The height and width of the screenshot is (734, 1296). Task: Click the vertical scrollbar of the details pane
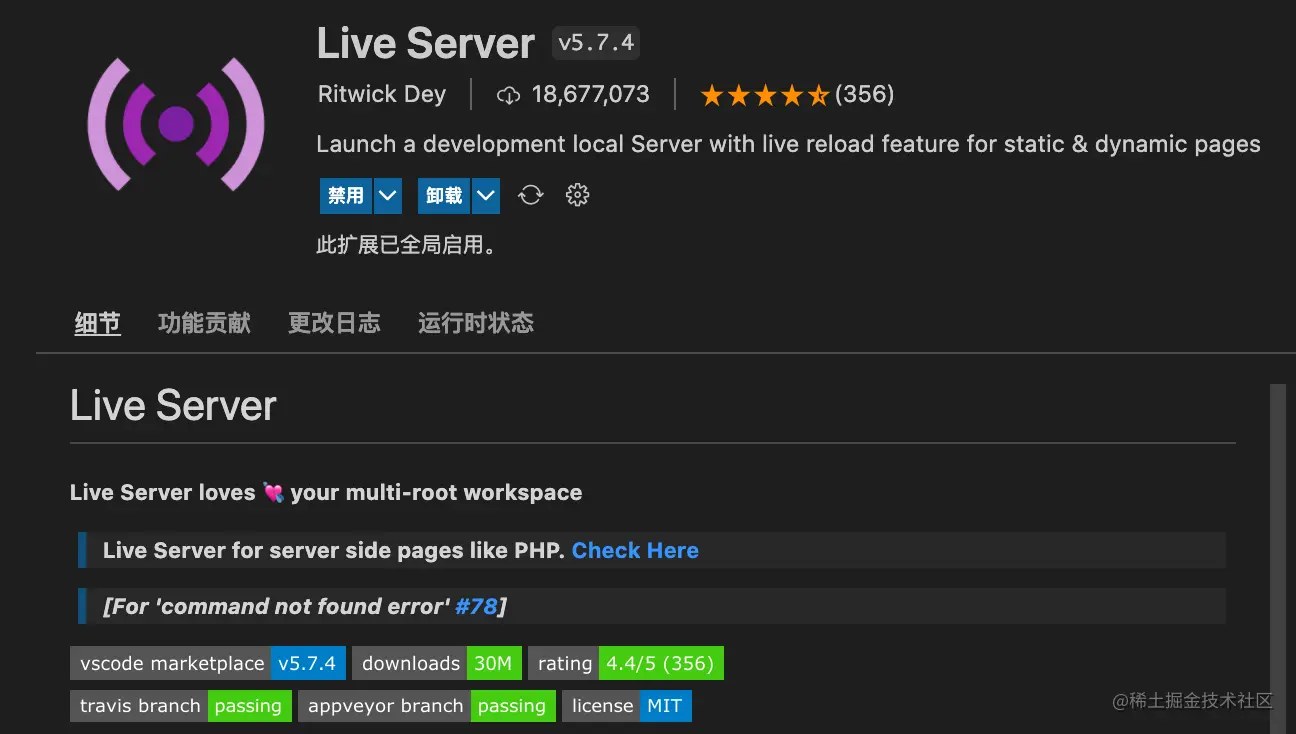[x=1277, y=558]
